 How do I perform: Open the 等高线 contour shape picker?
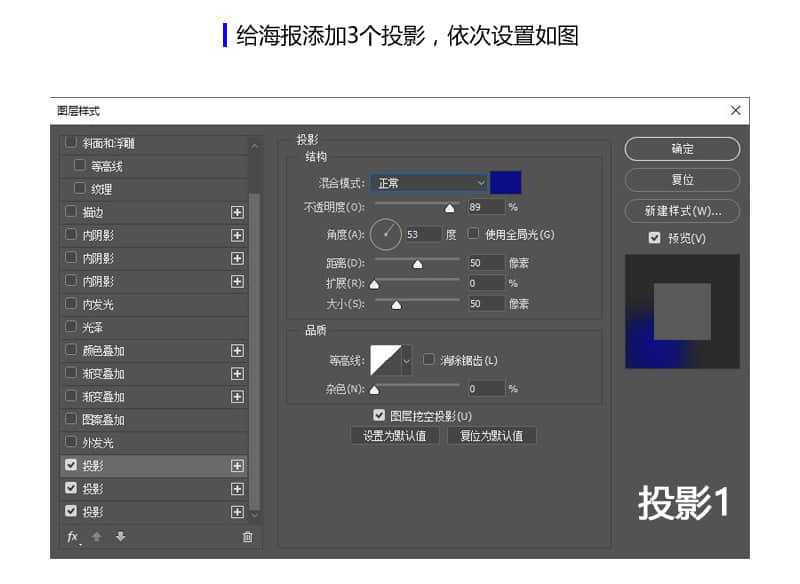tap(386, 358)
